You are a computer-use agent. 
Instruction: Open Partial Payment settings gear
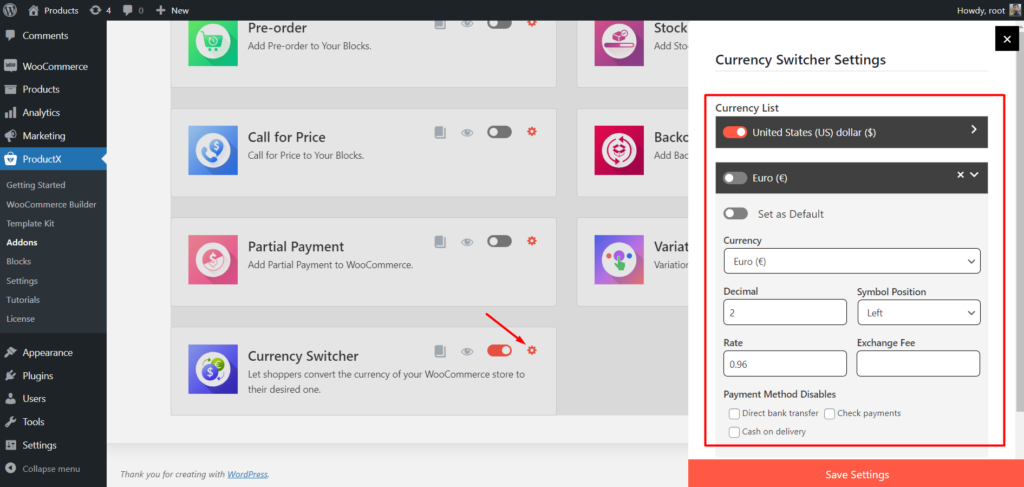(x=532, y=241)
